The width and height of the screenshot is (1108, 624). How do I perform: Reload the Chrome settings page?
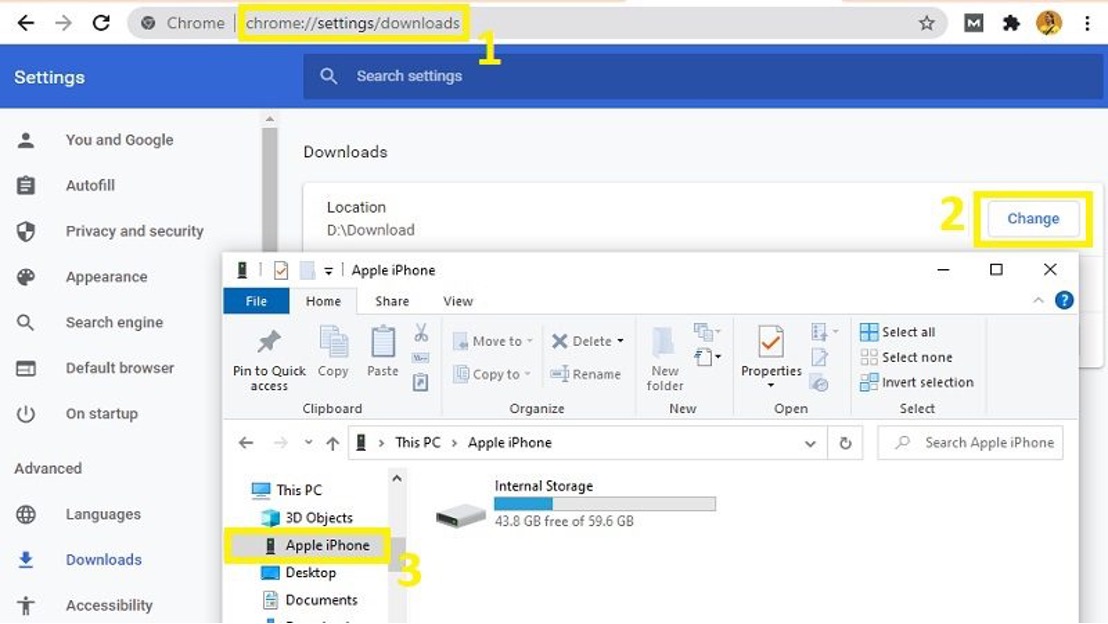coord(101,23)
